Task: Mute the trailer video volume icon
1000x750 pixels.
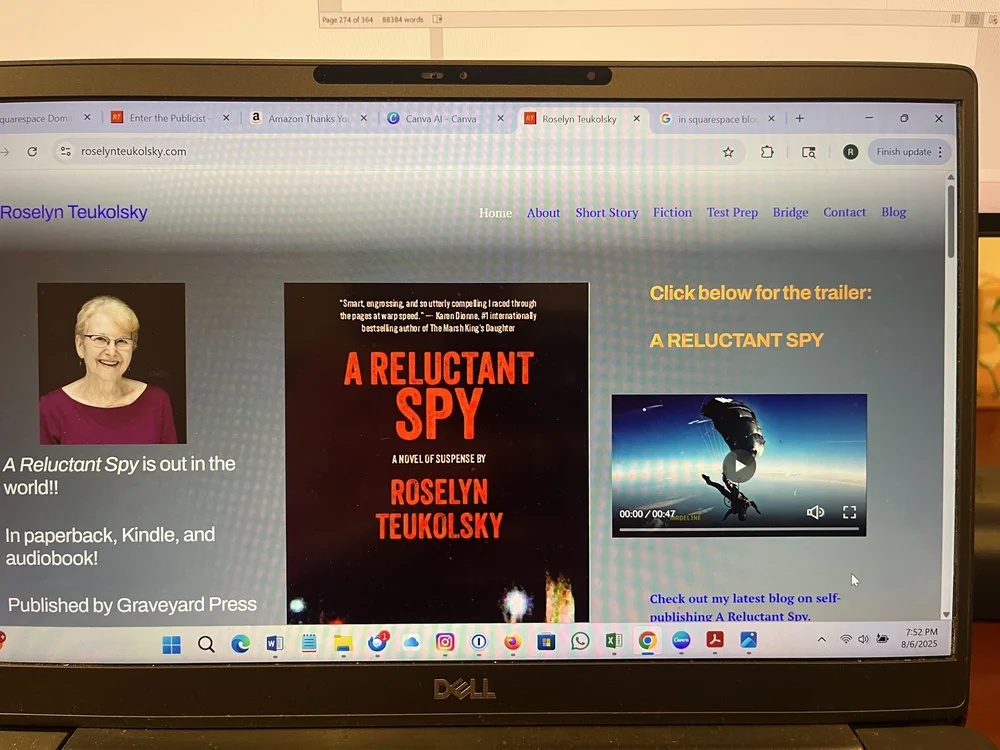Action: [x=815, y=512]
